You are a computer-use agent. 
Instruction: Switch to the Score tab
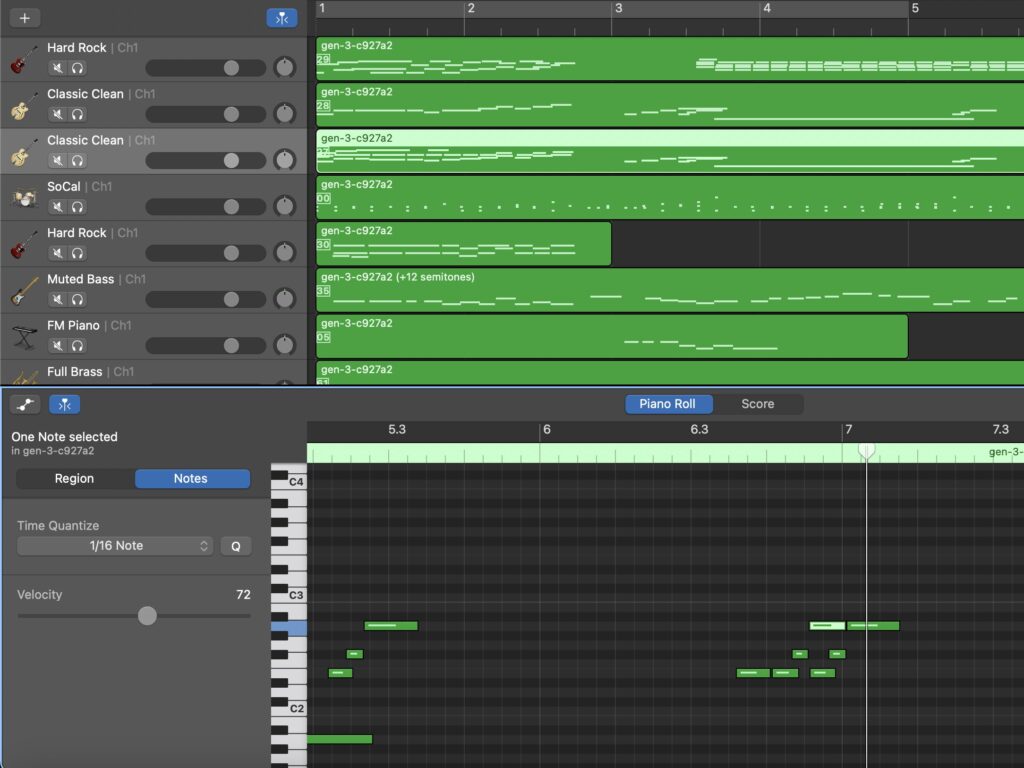click(757, 404)
